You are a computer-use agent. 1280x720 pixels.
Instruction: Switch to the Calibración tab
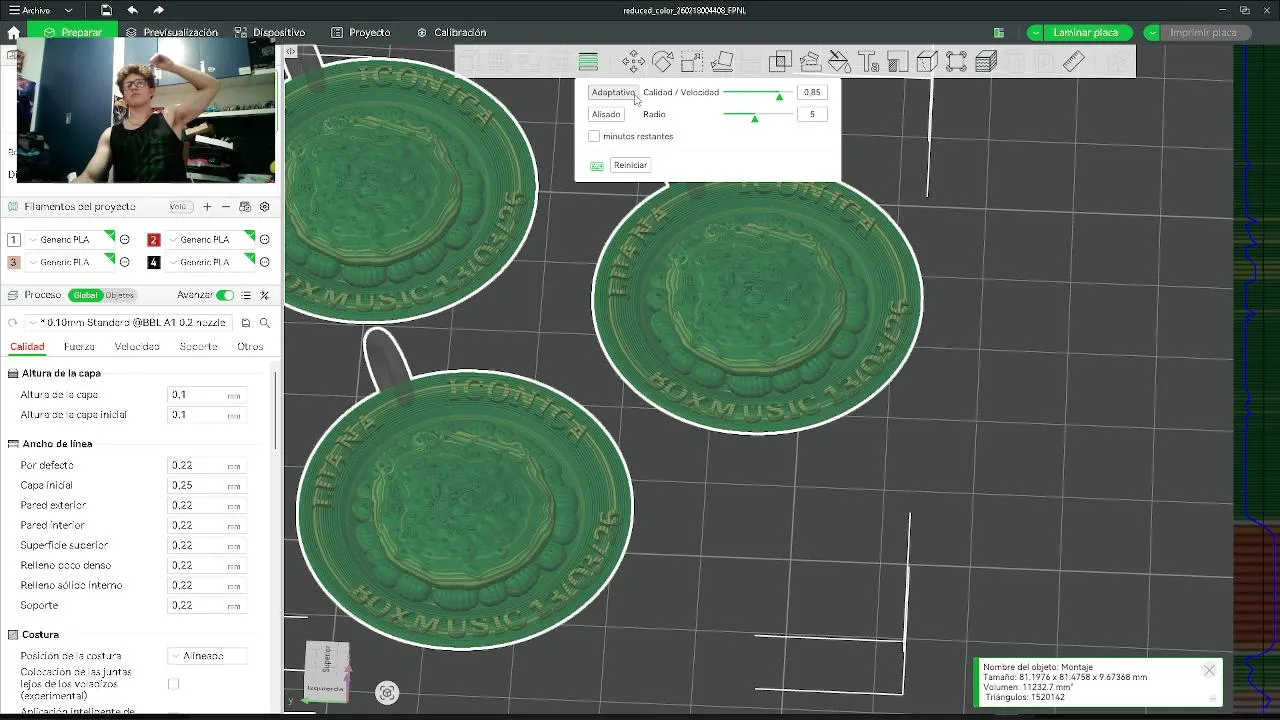click(451, 32)
